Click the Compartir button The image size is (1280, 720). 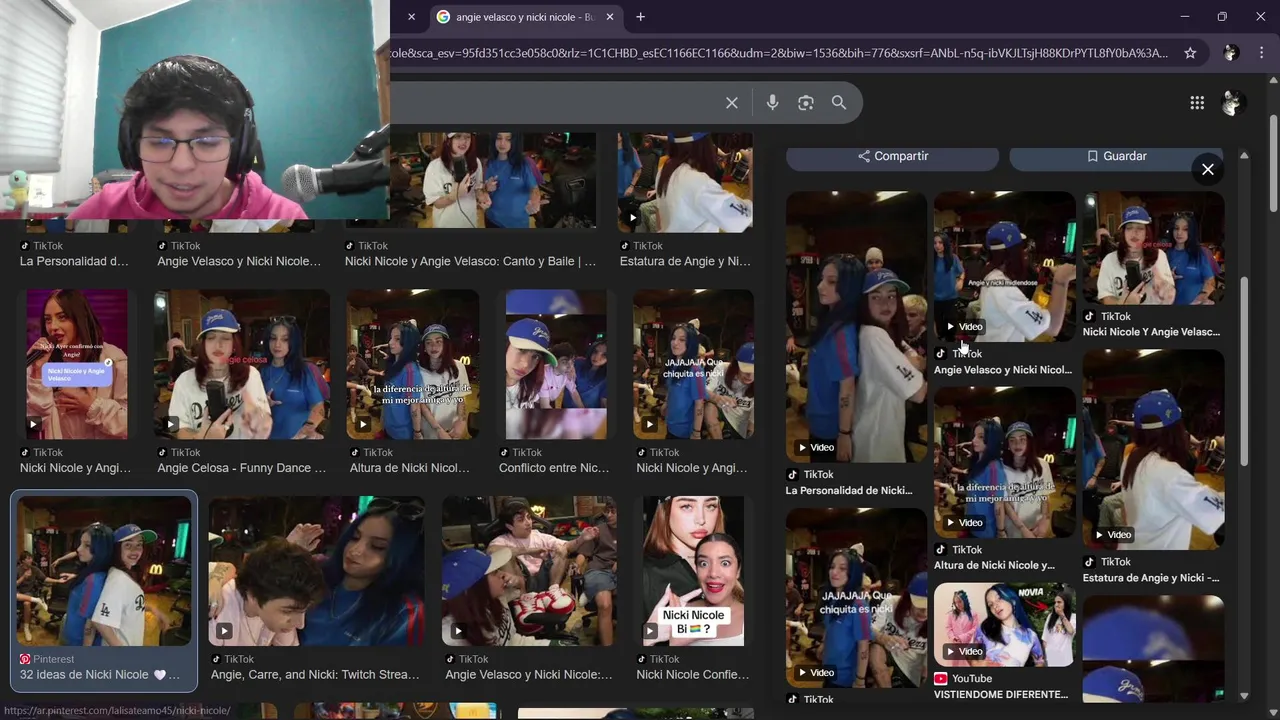point(893,156)
